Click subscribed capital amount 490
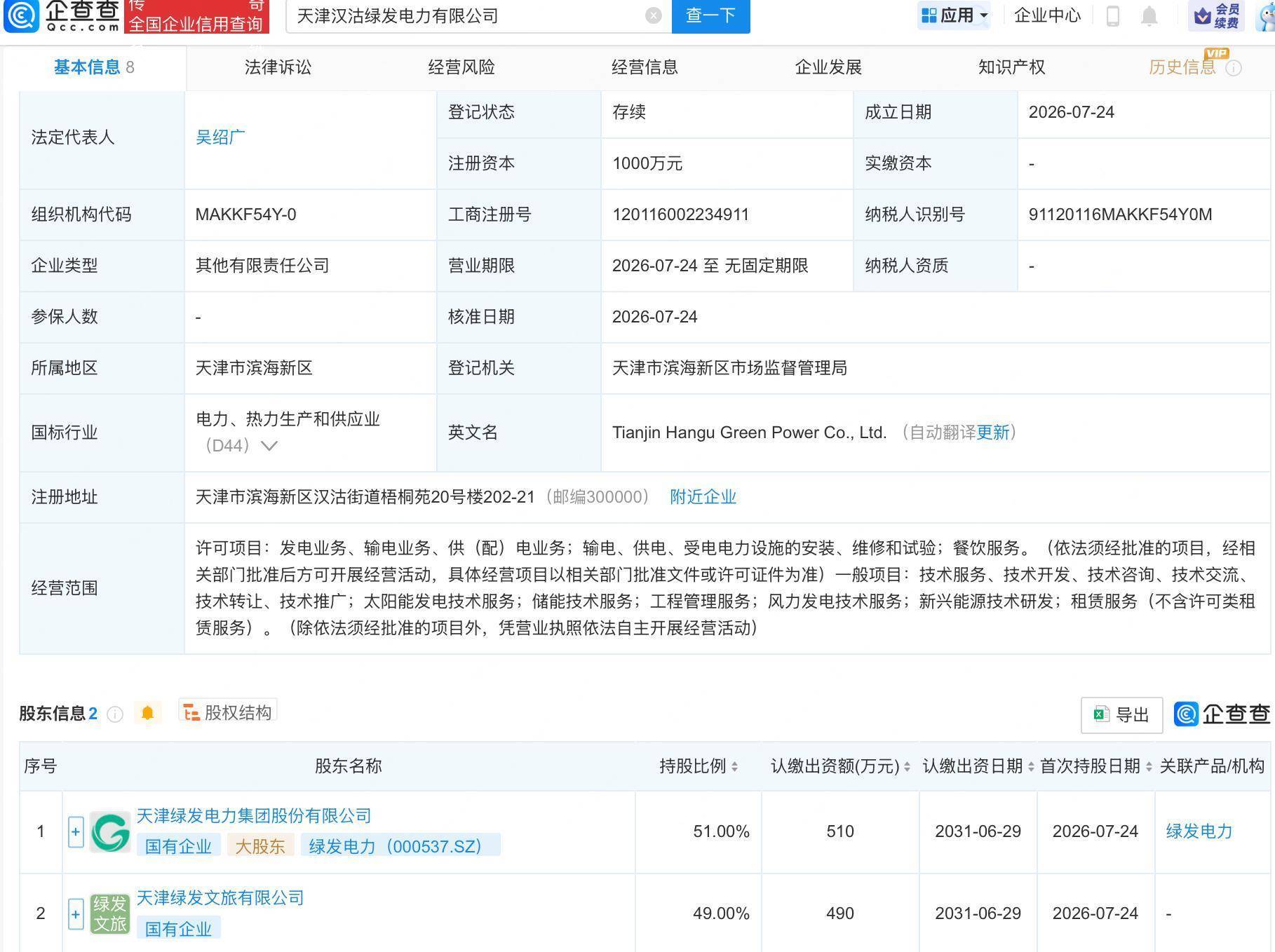This screenshot has width=1275, height=952. pos(840,913)
